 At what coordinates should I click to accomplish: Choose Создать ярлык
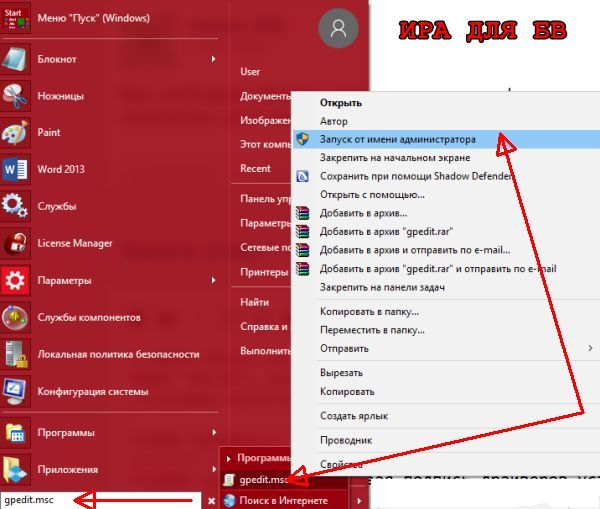[354, 416]
